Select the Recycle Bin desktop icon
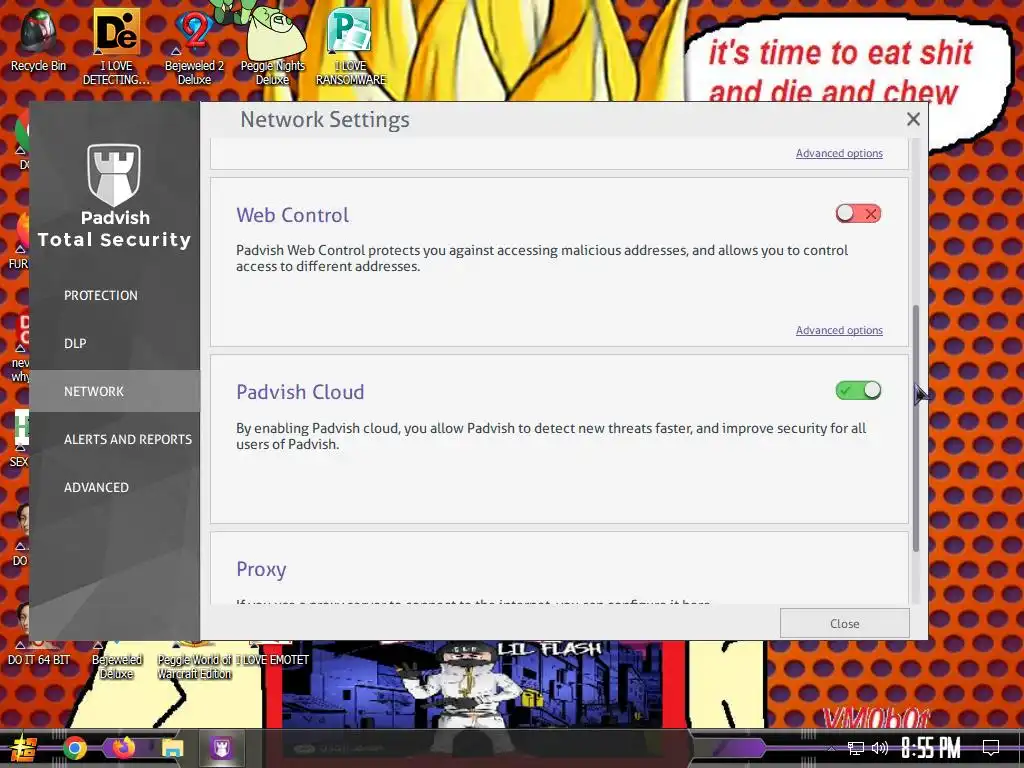 pyautogui.click(x=39, y=39)
